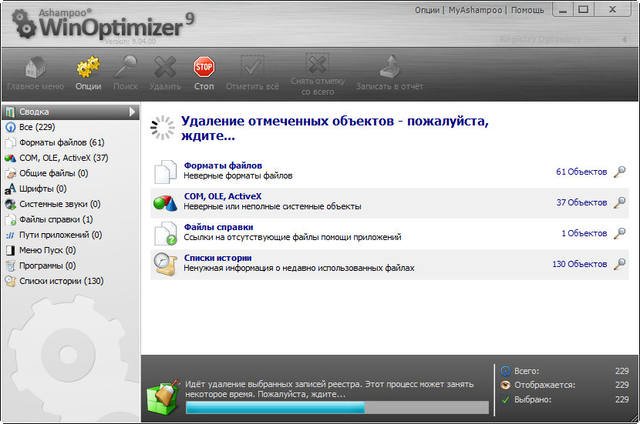Viewport: 640px width, 424px height.
Task: Click the eye icon beside Отображается
Action: (505, 385)
